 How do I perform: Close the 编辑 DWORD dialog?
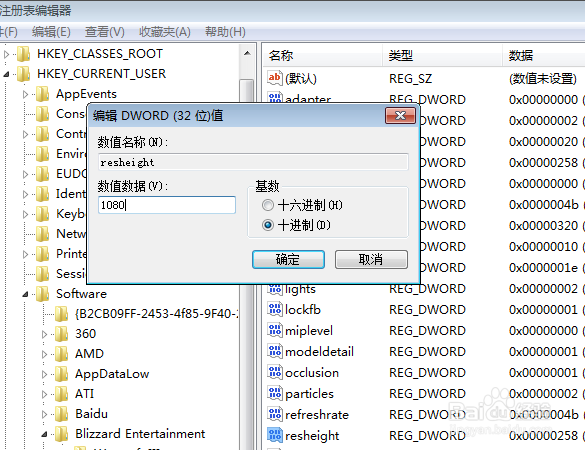pos(400,115)
